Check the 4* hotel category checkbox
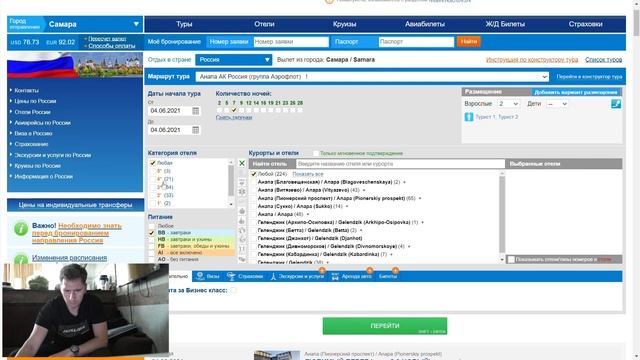Image resolution: width=640 pixels, height=360 pixels. [153, 179]
